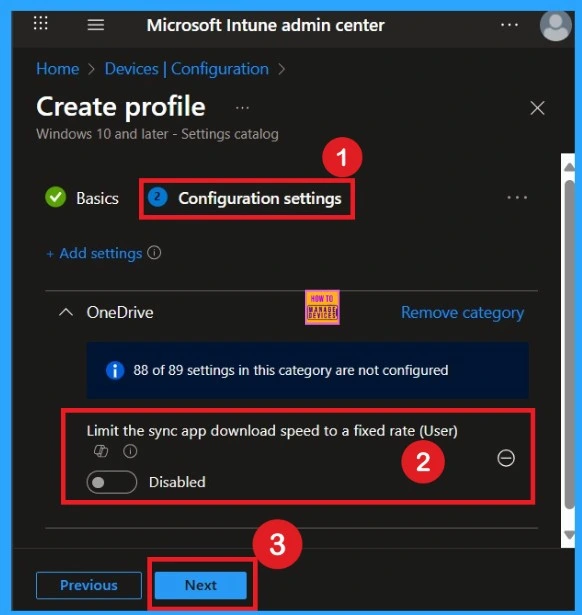The height and width of the screenshot is (615, 582).
Task: Click the Basics completed checkmark icon
Action: tap(56, 197)
